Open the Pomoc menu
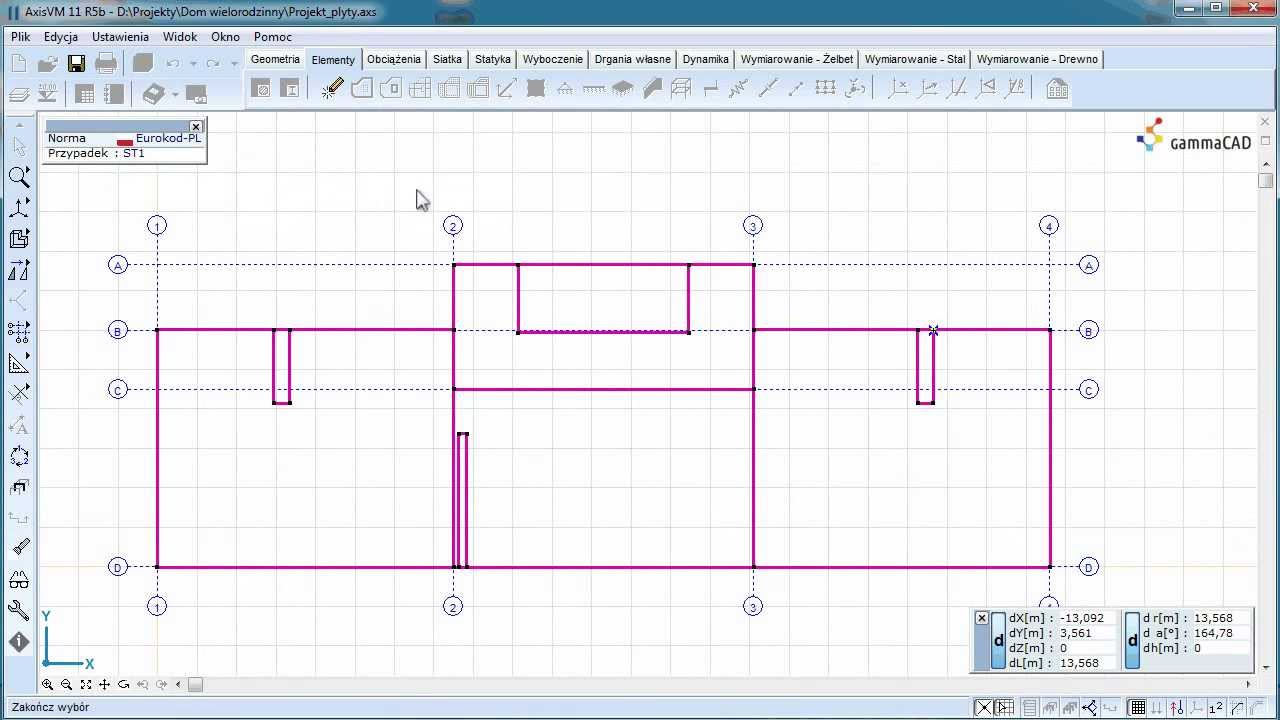 [273, 37]
